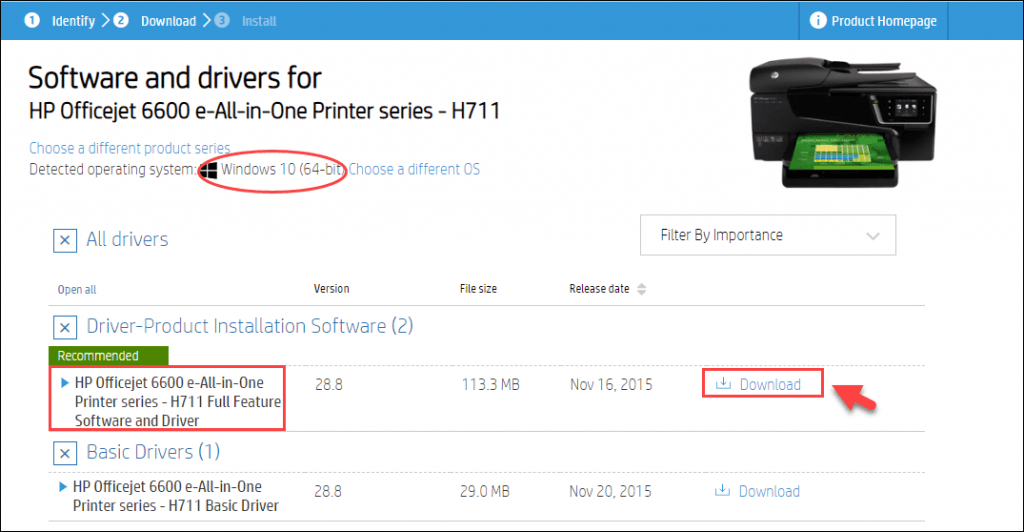Viewport: 1024px width, 532px height.
Task: Click HP Officejet 6600 Full Feature Software title
Action: click(x=178, y=401)
